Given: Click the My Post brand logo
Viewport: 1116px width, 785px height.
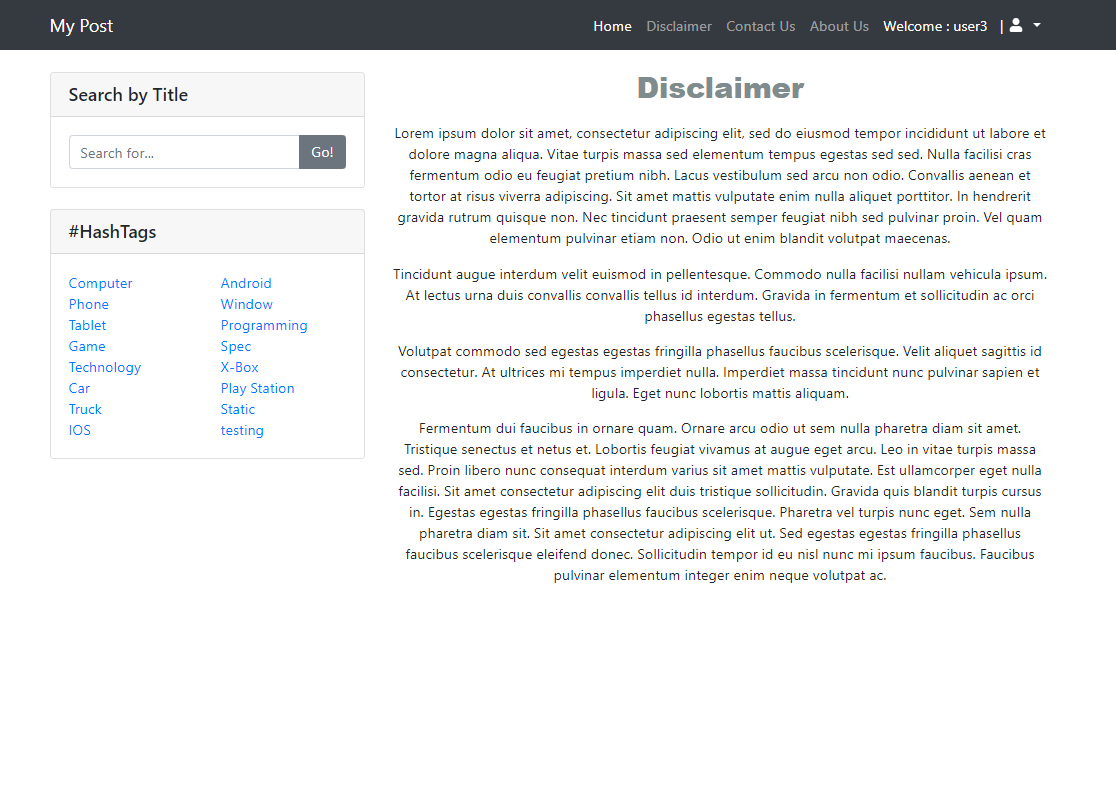Looking at the screenshot, I should [x=81, y=26].
